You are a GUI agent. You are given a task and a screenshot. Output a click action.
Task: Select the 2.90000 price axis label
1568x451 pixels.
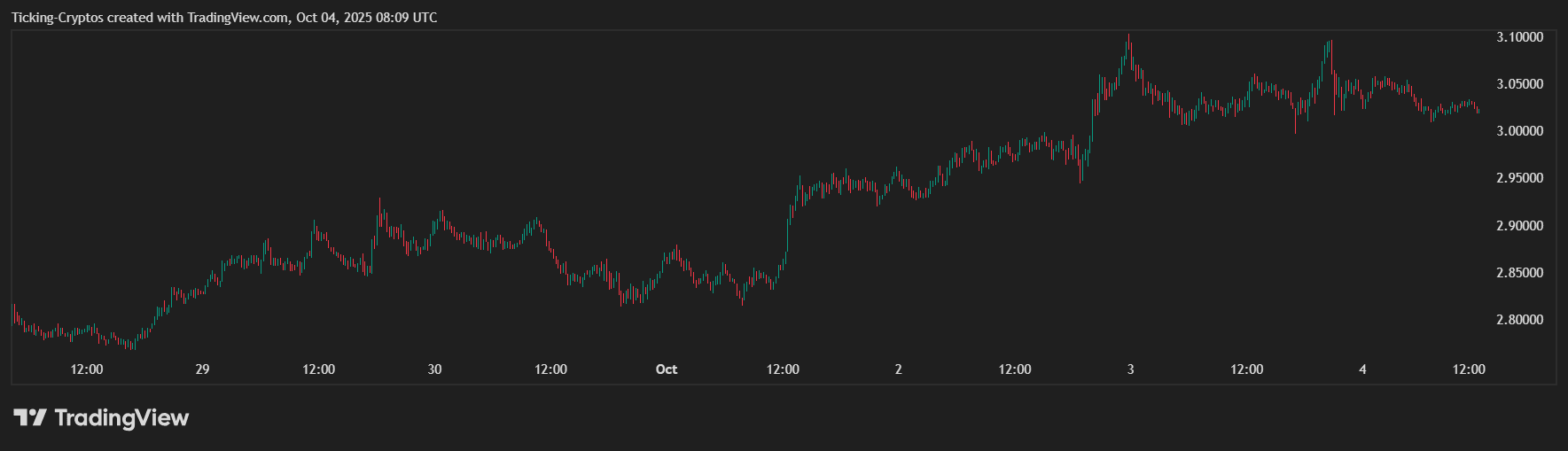[x=1519, y=226]
